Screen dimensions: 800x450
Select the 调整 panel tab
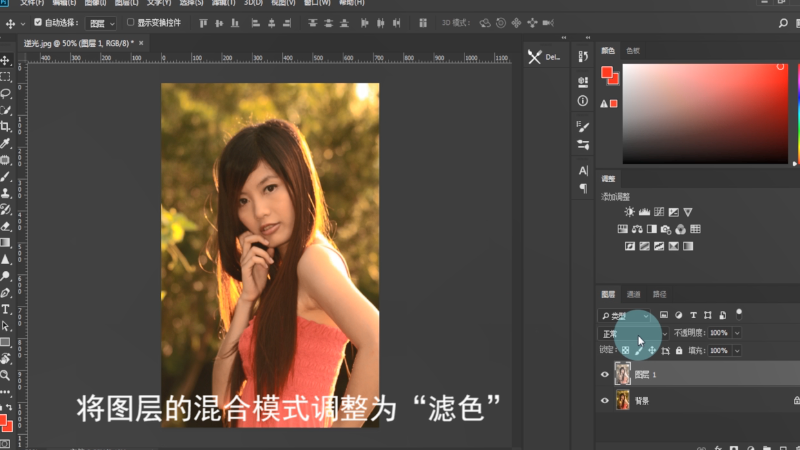pyautogui.click(x=608, y=179)
